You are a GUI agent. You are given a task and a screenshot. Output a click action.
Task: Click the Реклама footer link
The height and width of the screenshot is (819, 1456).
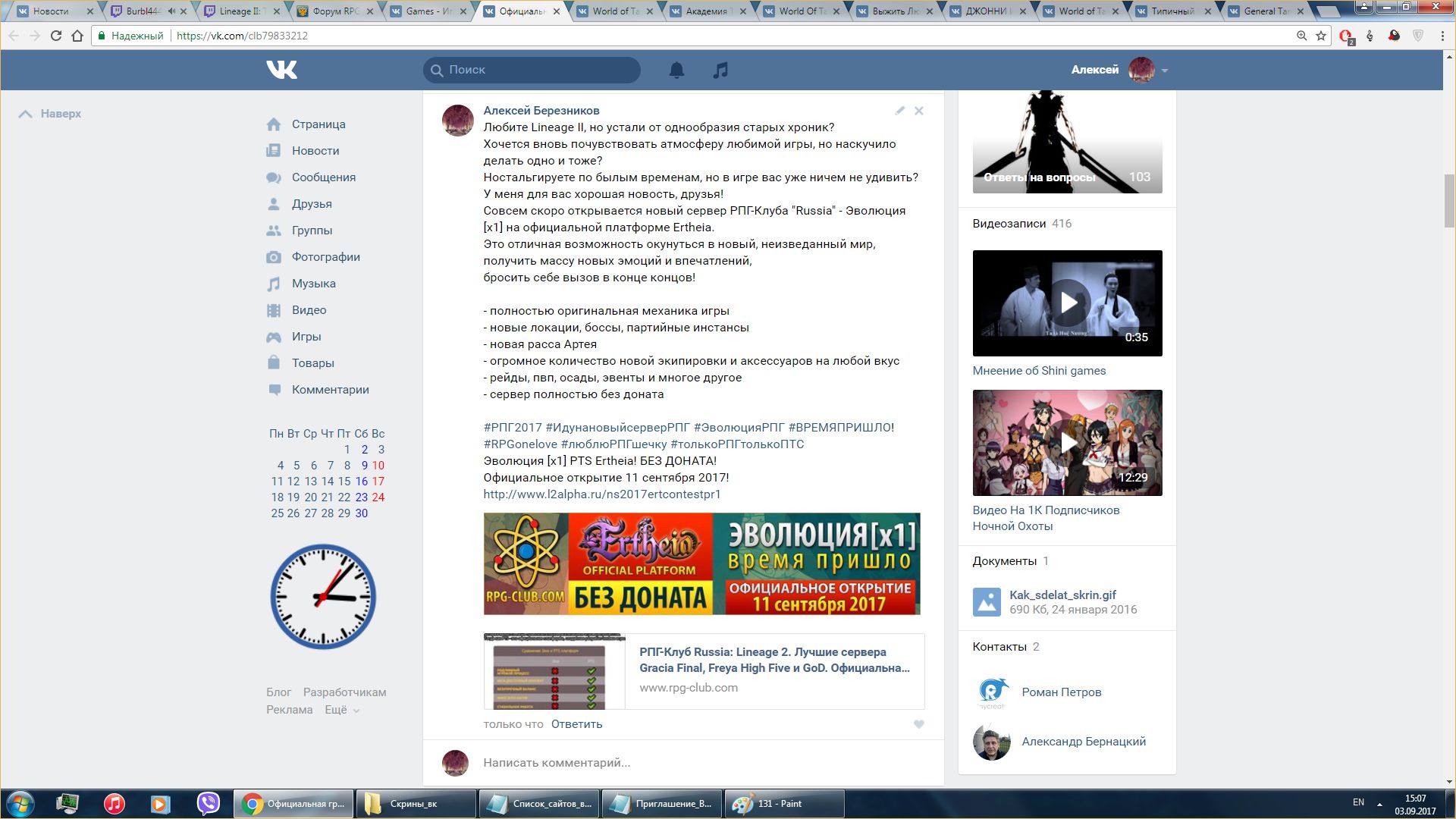[x=289, y=710]
